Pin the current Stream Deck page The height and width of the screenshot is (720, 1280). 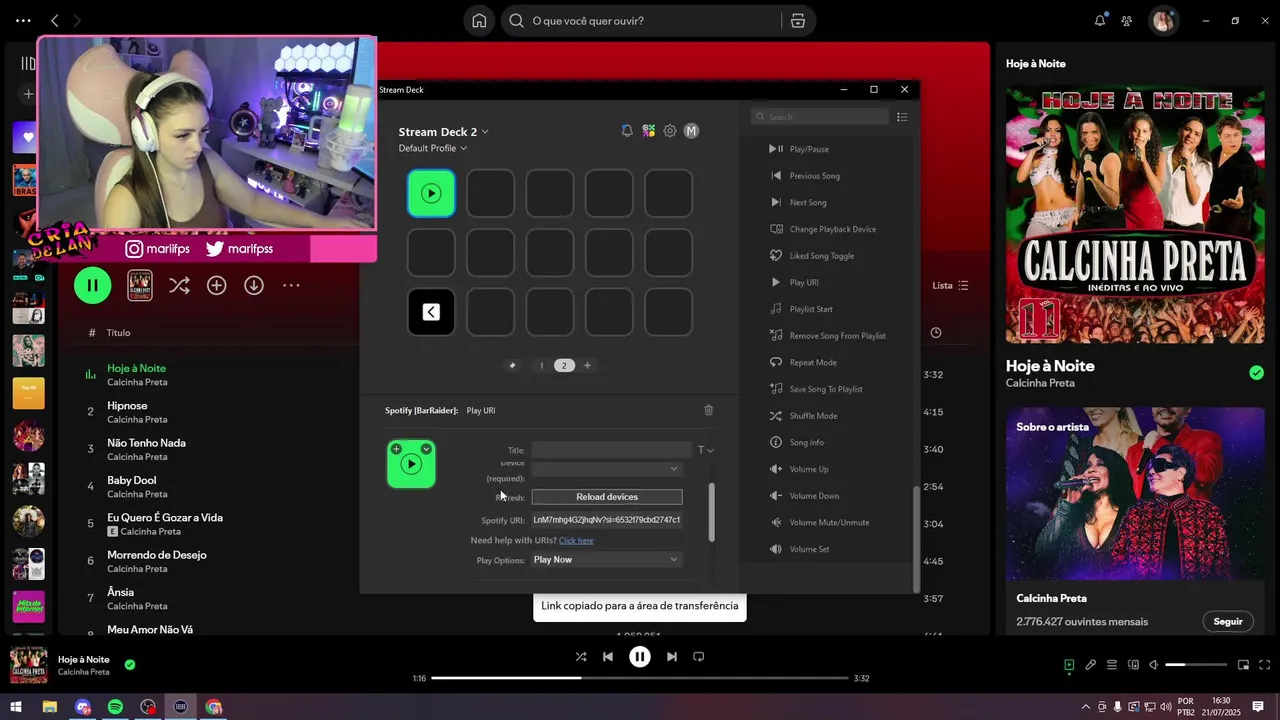513,365
